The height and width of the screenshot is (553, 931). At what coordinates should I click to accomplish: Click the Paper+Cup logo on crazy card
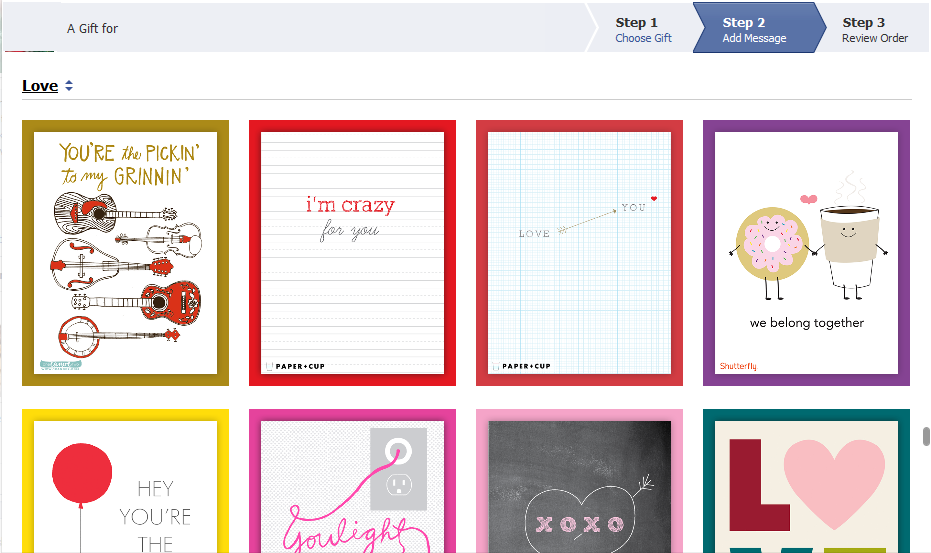(x=294, y=366)
